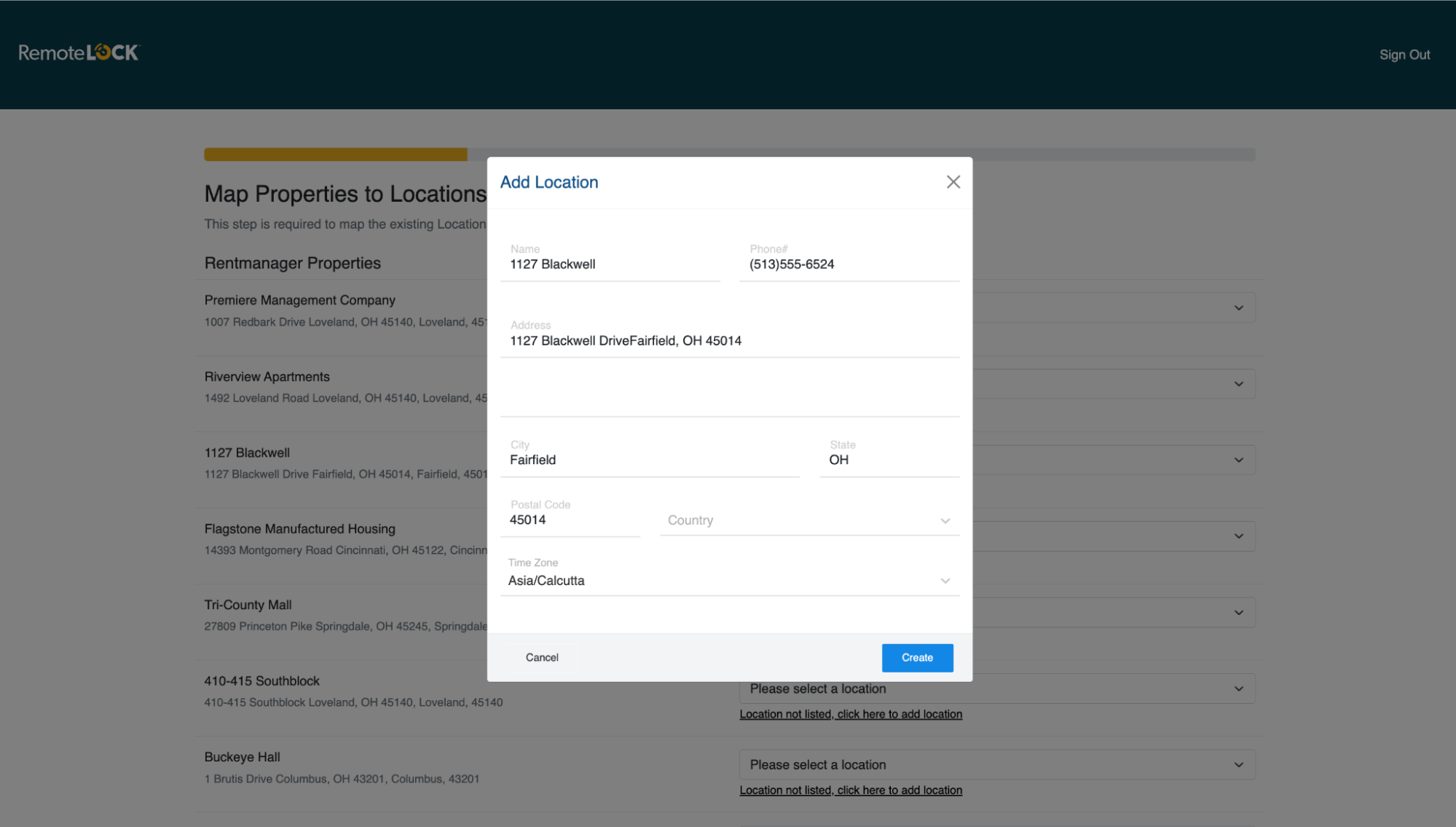Expand the chevron next to Premiere Management Company

(x=1238, y=307)
